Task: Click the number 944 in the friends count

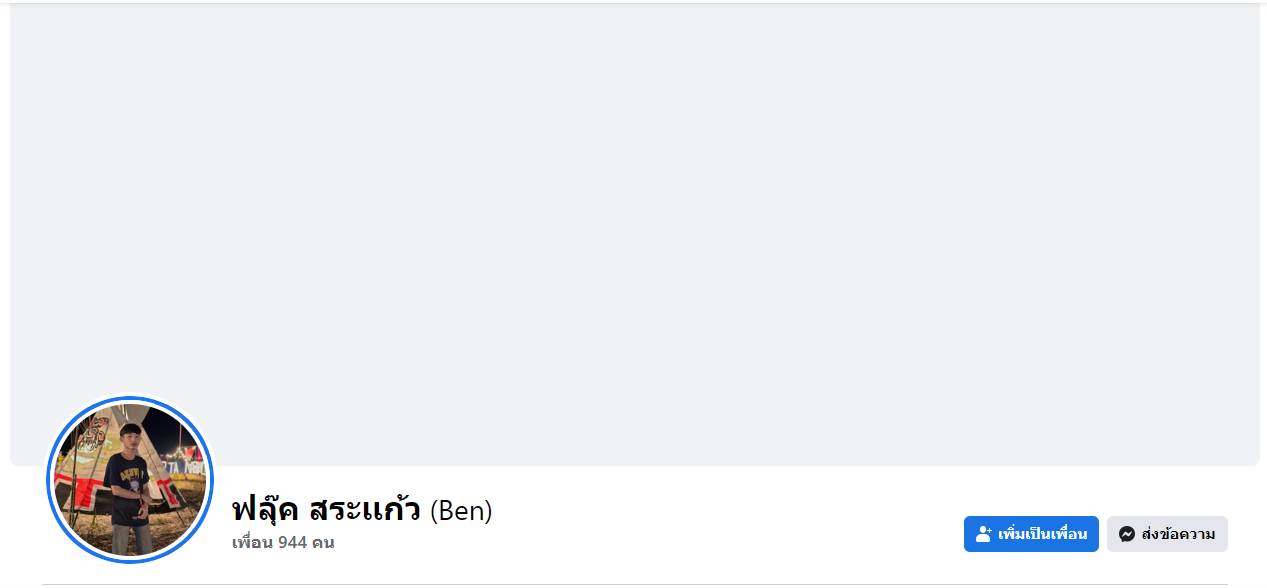Action: pos(292,543)
